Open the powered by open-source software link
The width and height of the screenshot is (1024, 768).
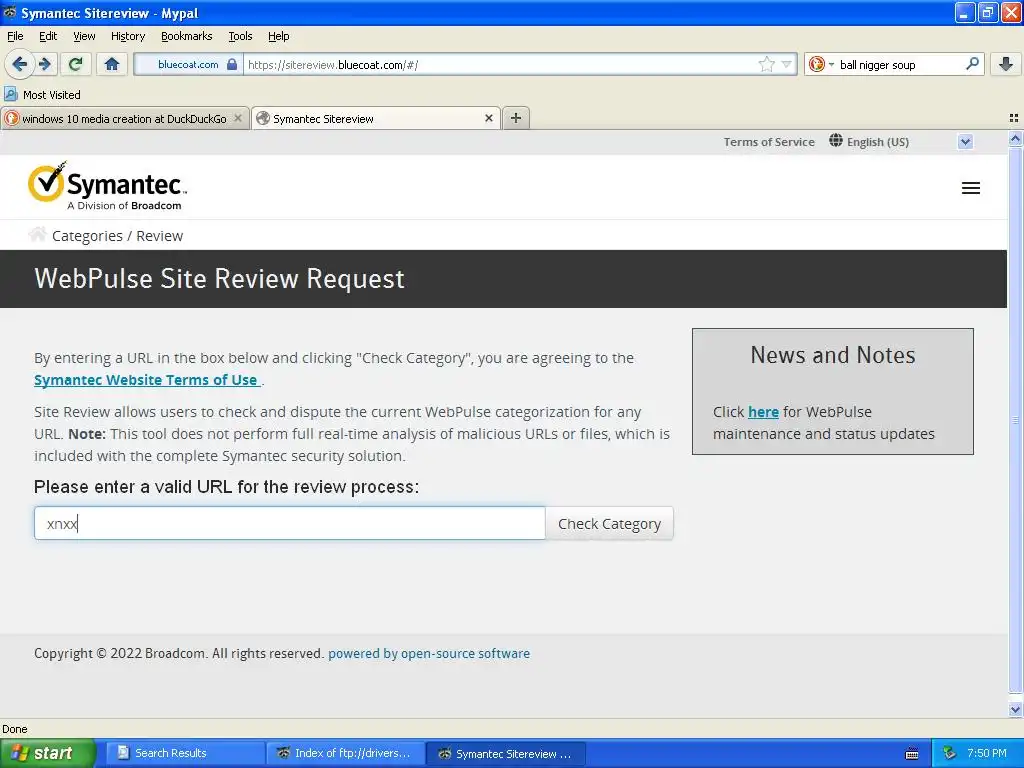(x=428, y=653)
